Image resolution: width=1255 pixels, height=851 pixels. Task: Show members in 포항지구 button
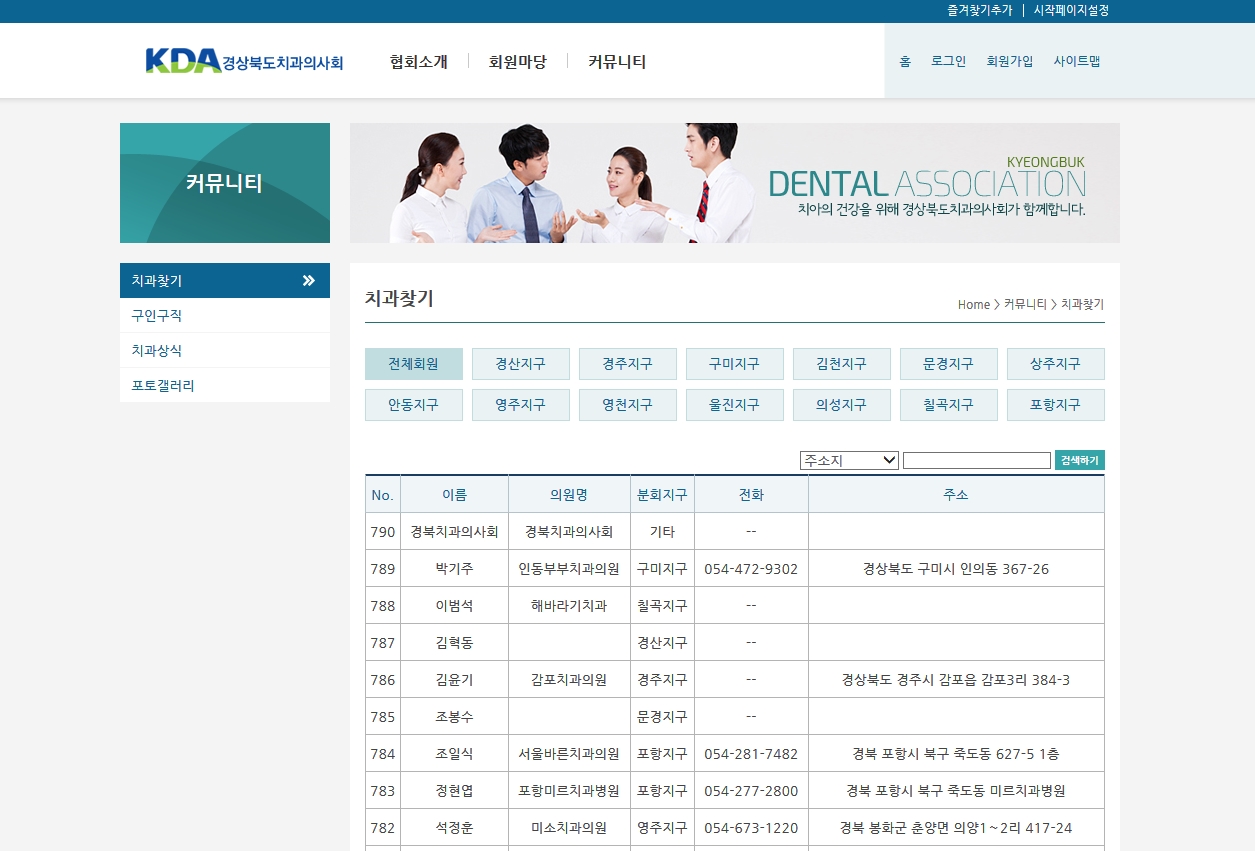pyautogui.click(x=1056, y=405)
